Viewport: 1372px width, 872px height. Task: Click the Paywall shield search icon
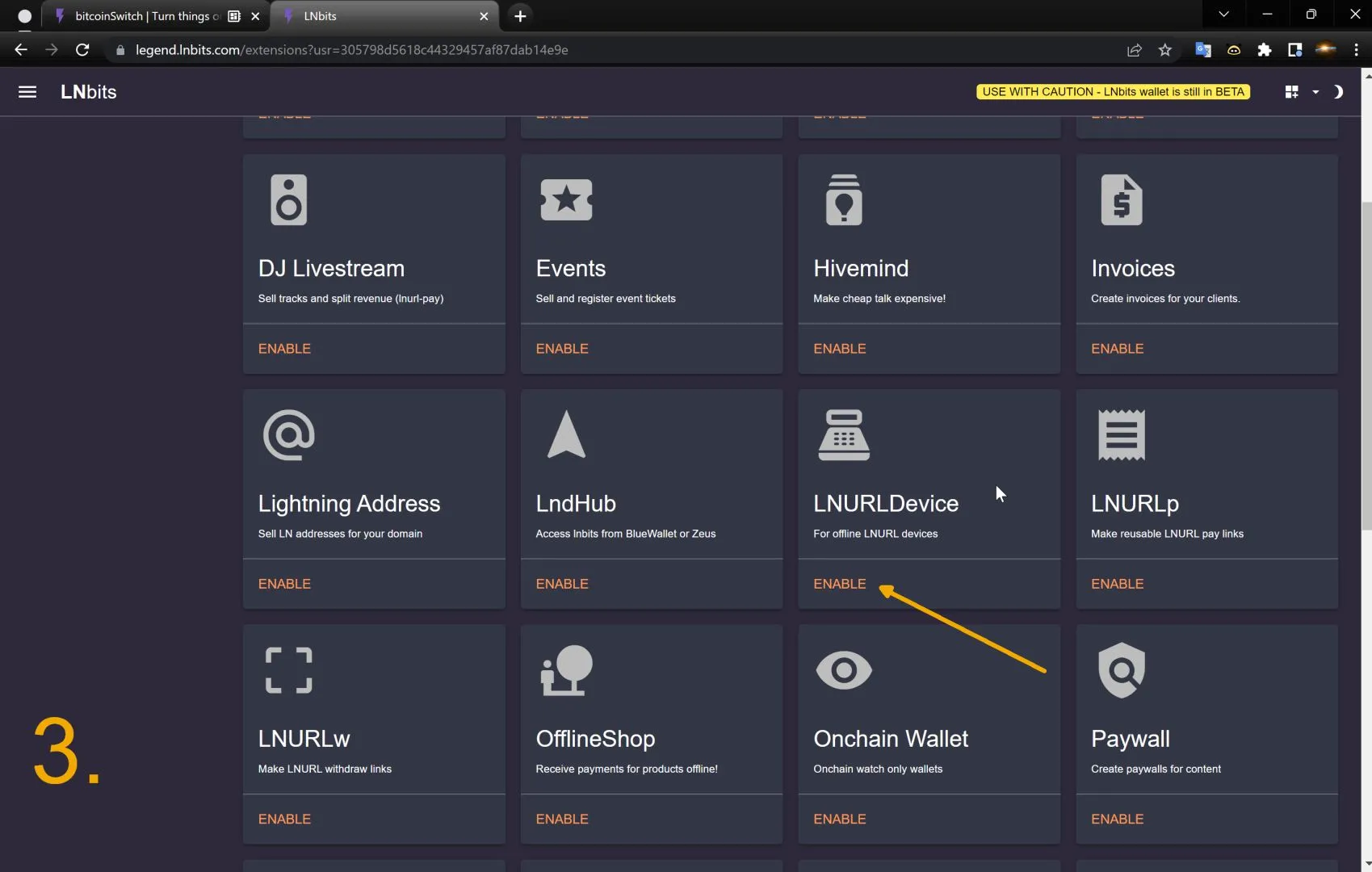tap(1122, 670)
